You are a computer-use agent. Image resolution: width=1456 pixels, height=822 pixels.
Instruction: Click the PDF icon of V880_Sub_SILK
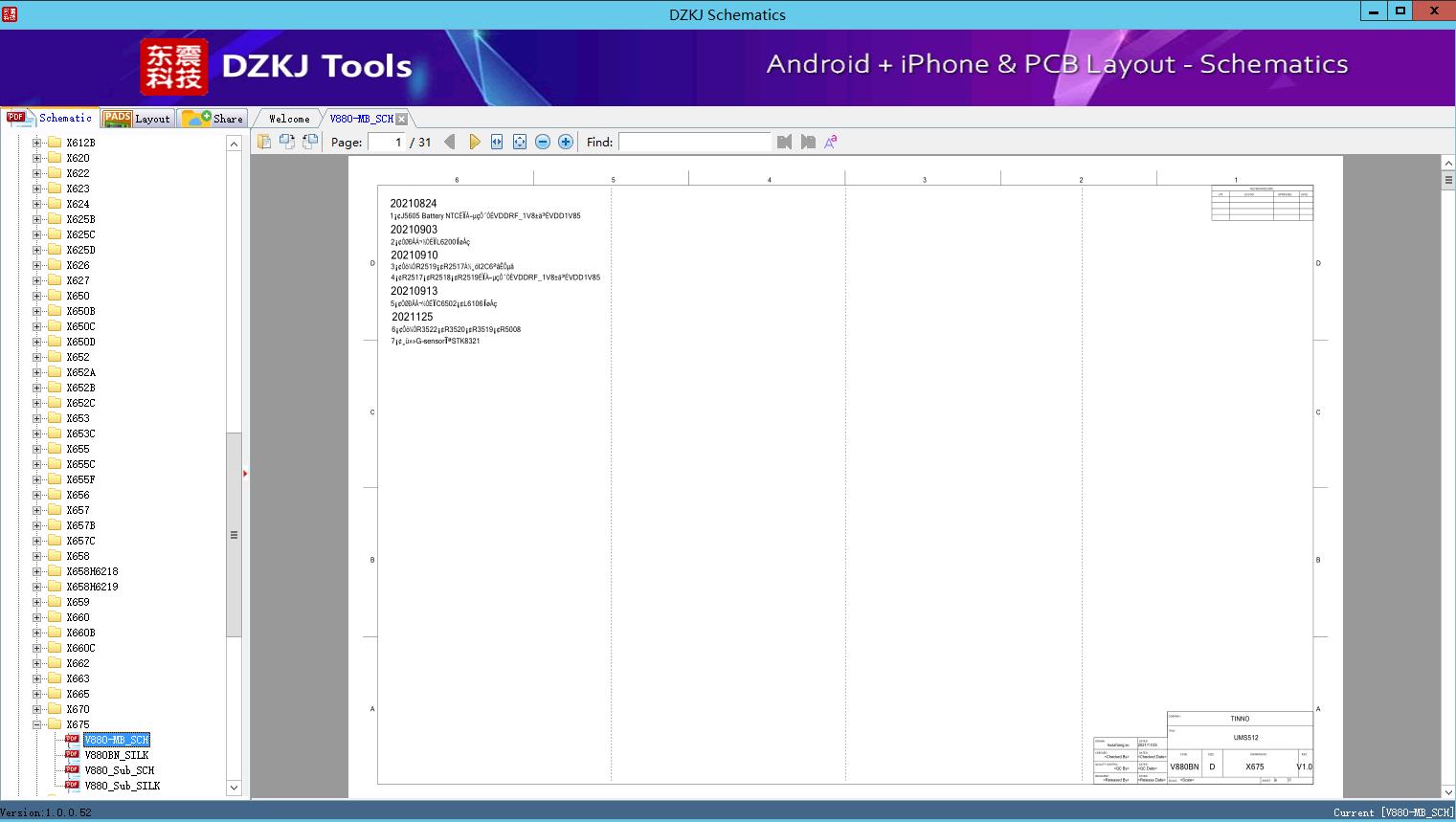coord(72,785)
